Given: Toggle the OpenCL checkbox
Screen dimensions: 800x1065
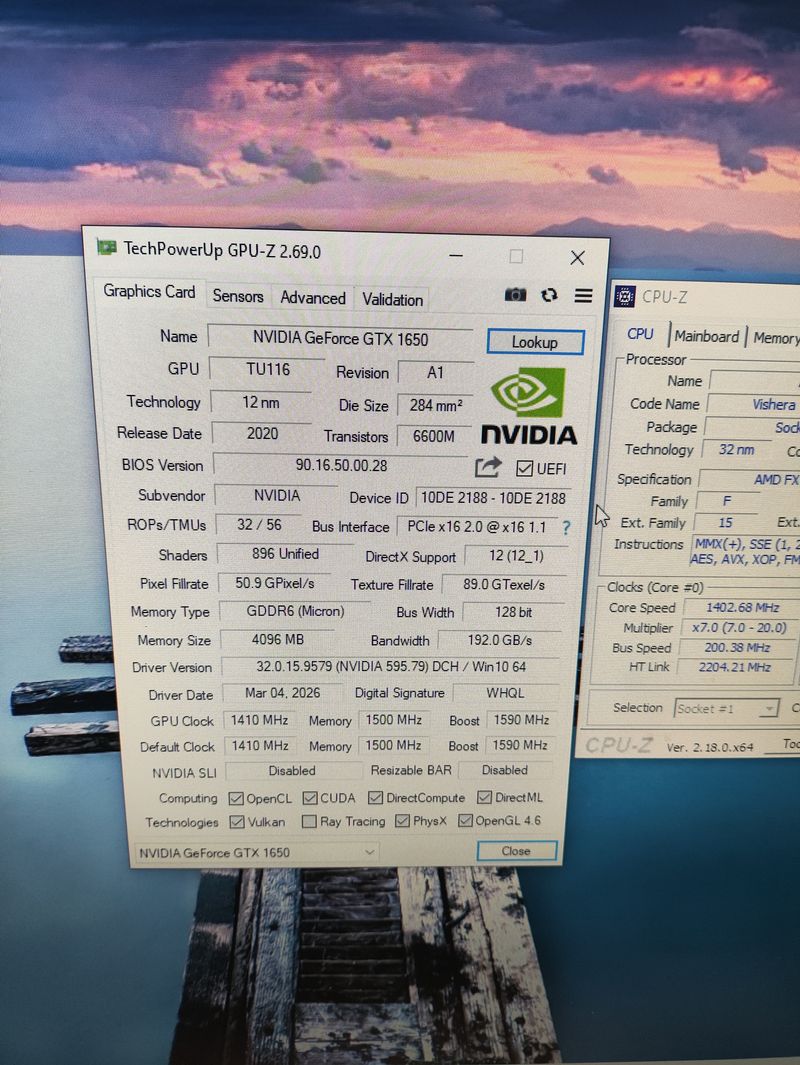Looking at the screenshot, I should (236, 798).
